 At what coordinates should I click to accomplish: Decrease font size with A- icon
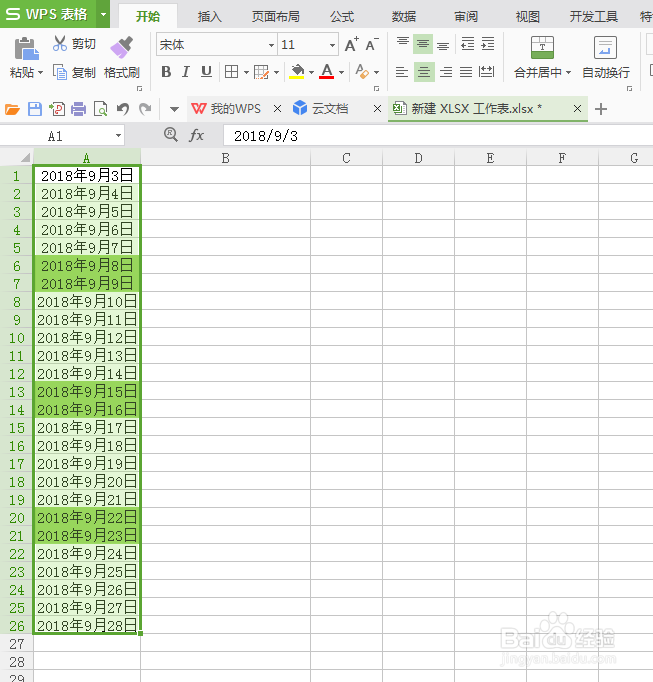tap(372, 44)
